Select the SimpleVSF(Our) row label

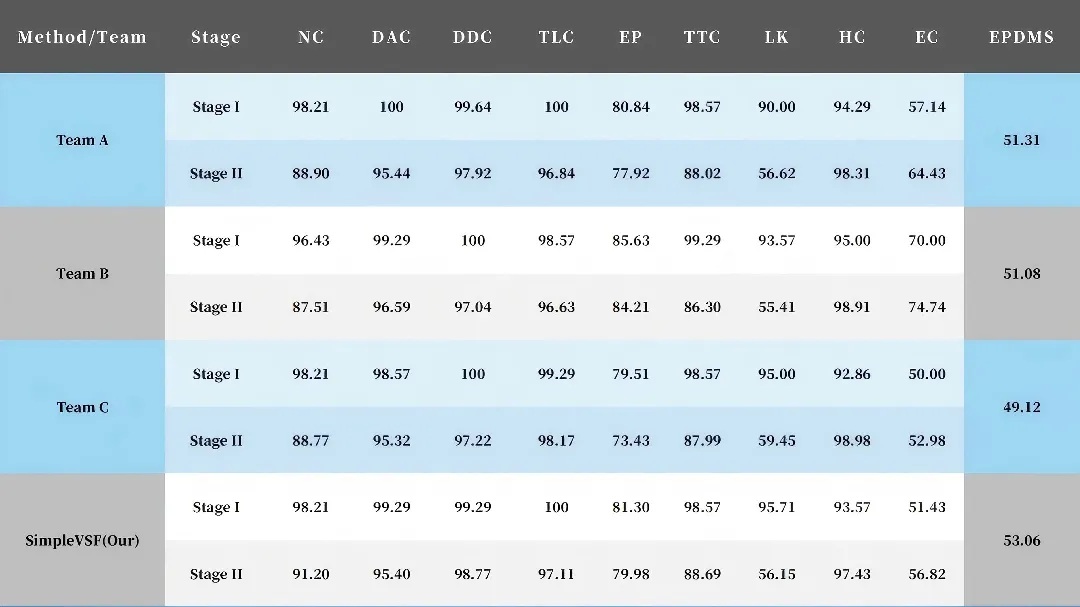pyautogui.click(x=82, y=541)
